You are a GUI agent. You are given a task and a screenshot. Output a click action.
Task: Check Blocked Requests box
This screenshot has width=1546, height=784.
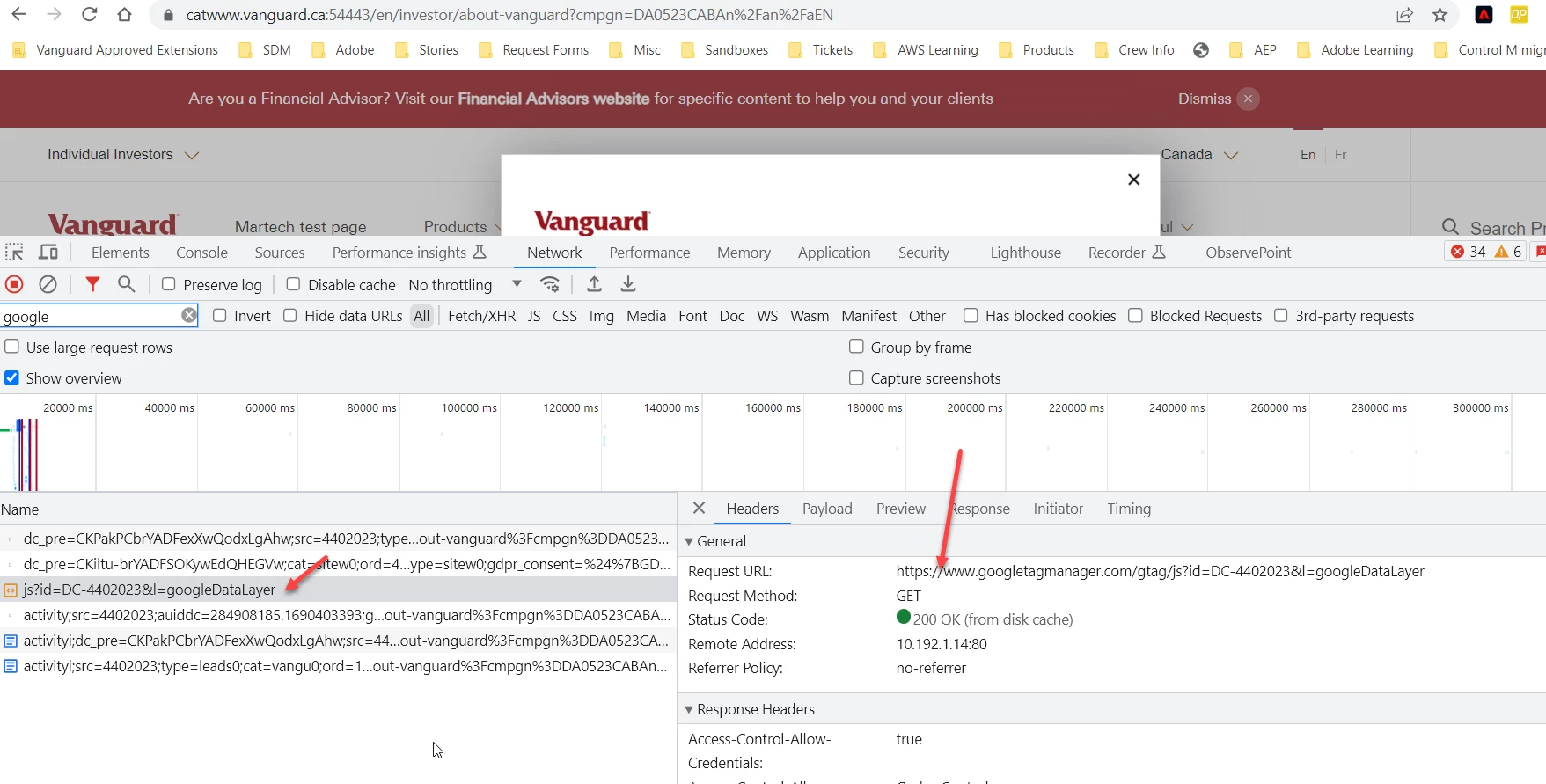(x=1136, y=316)
